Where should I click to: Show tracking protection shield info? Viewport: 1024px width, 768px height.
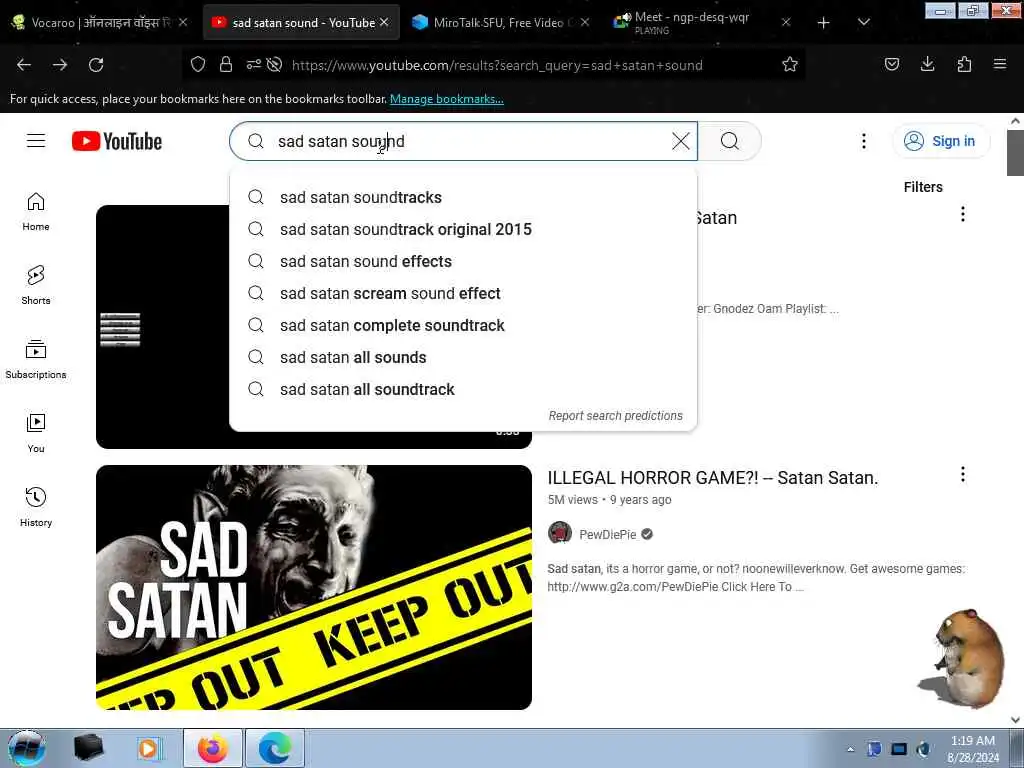pos(198,64)
